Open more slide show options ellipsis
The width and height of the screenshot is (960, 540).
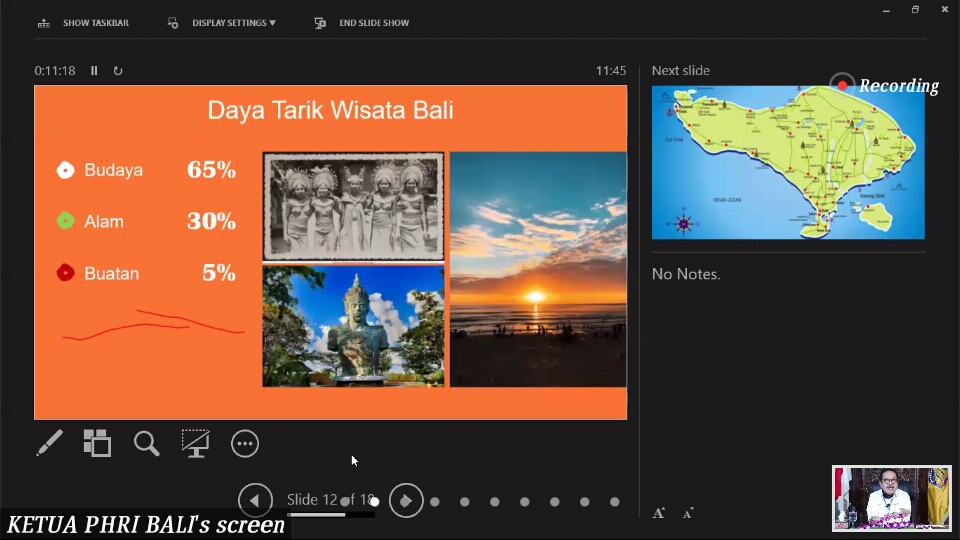[245, 443]
